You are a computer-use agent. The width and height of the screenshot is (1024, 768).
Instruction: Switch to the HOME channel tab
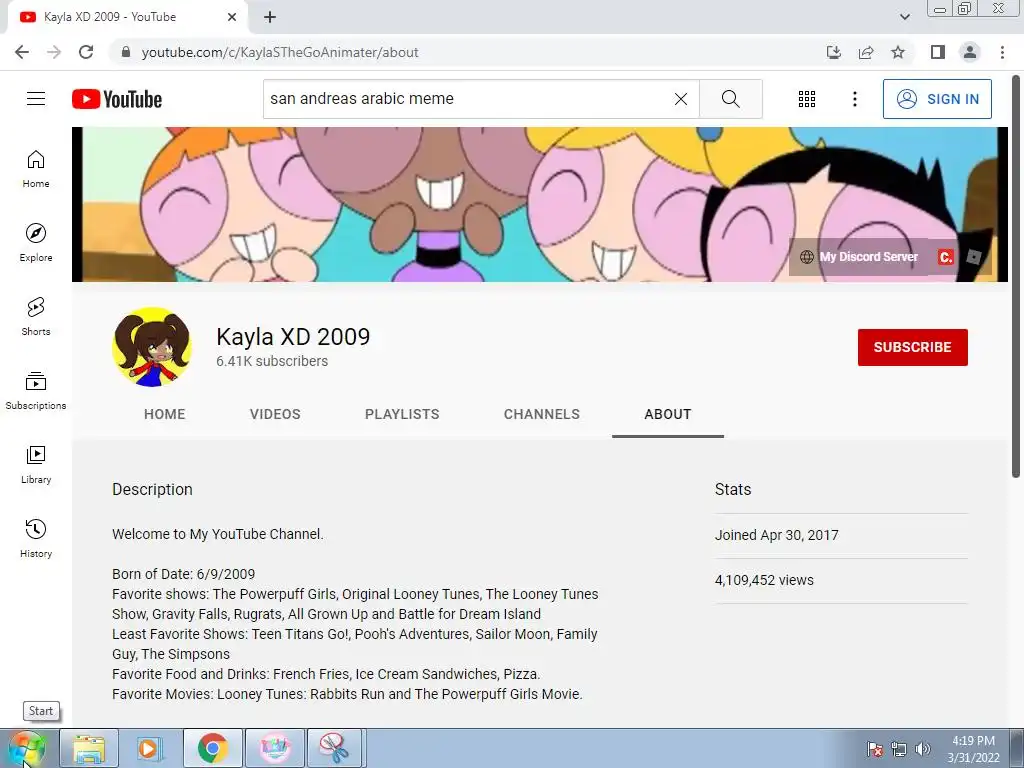point(165,414)
